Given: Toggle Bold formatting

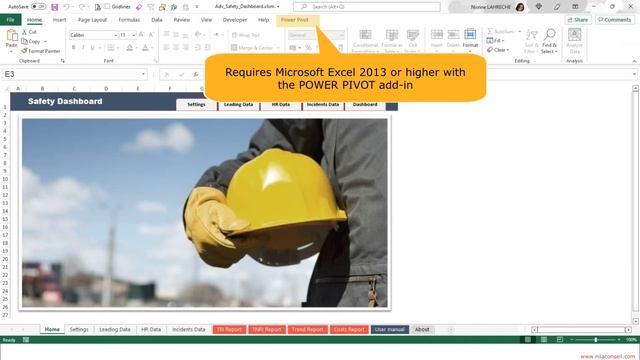Looking at the screenshot, I should (x=73, y=48).
